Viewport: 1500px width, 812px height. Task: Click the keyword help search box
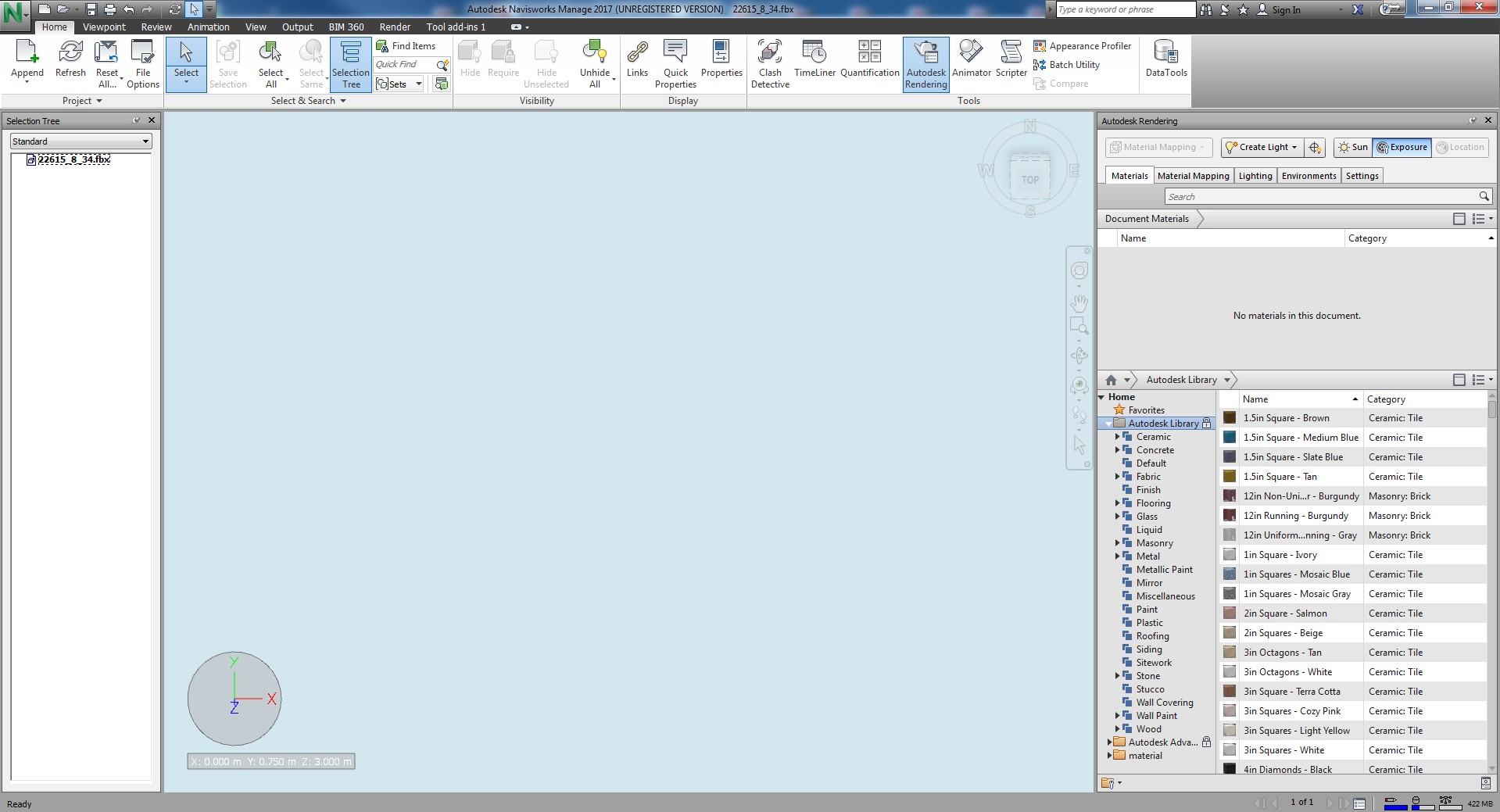point(1126,9)
